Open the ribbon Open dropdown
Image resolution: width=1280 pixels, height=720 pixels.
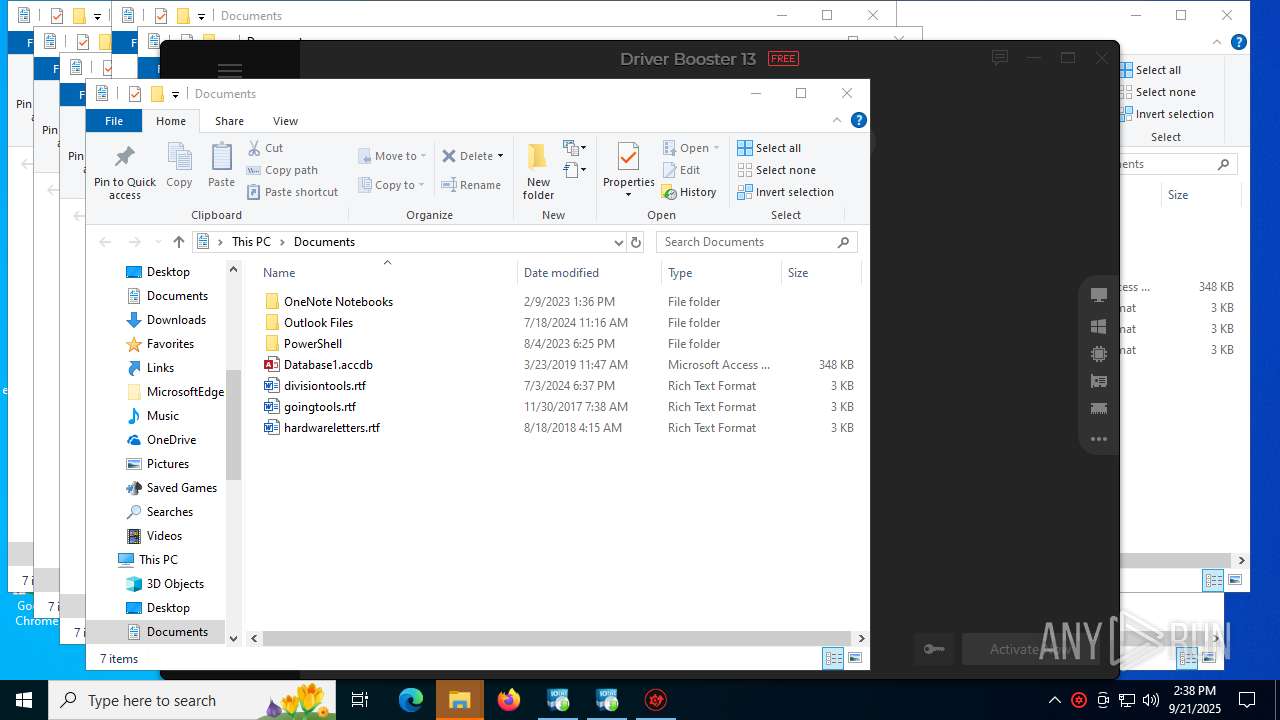(x=691, y=148)
